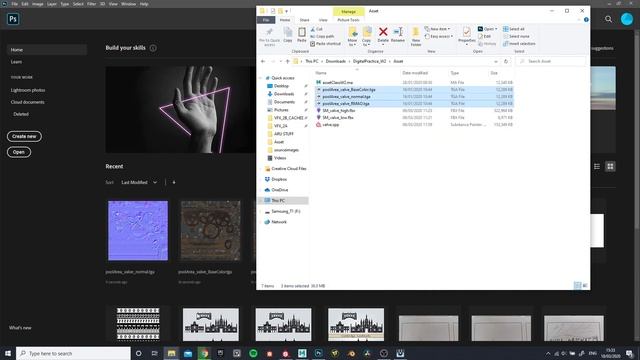Open the normal.tga purple thumbnail in Recent
This screenshot has width=640, height=360.
point(138,231)
